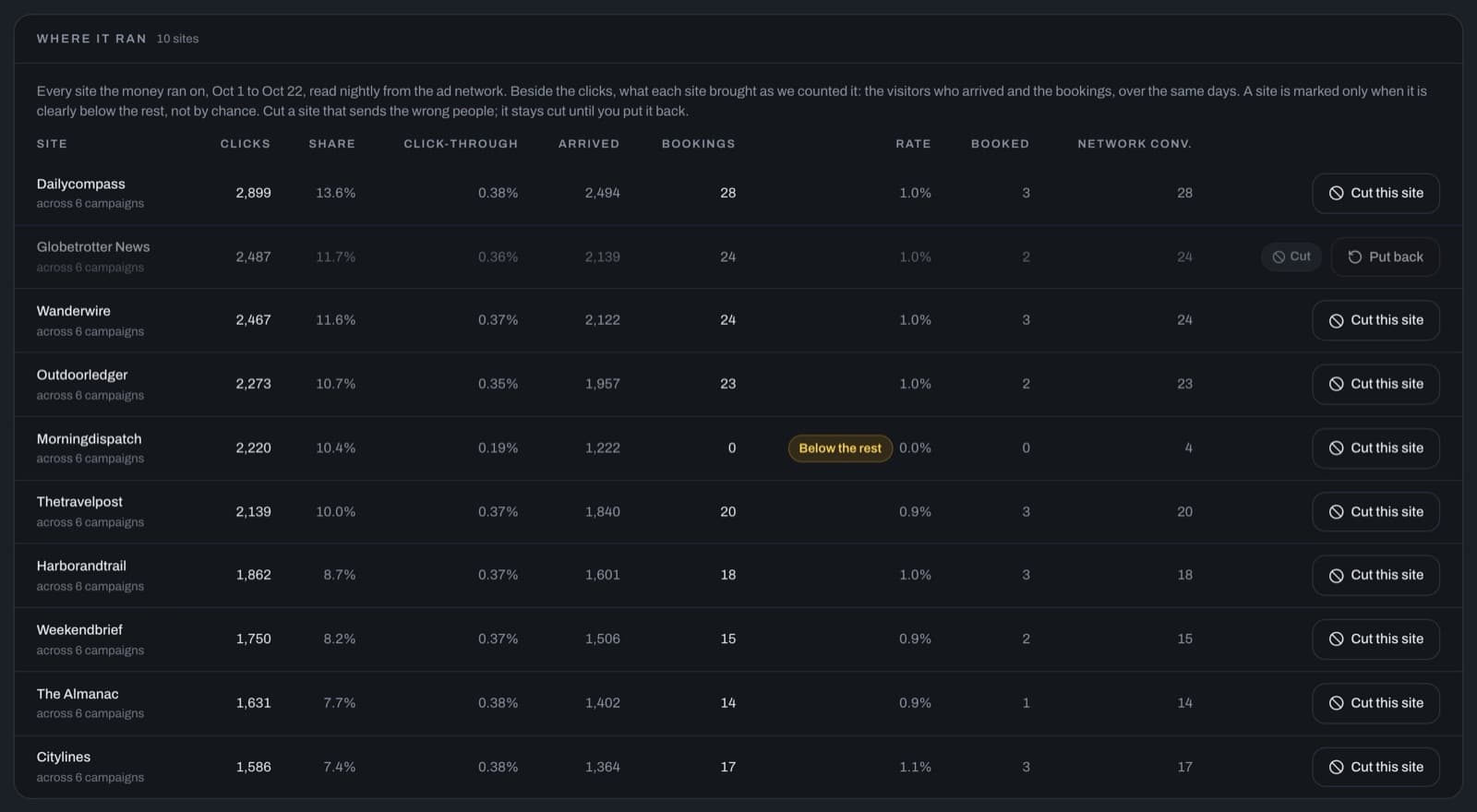Cut the Morningdispatch site
Viewport: 1477px width, 812px height.
(1375, 448)
